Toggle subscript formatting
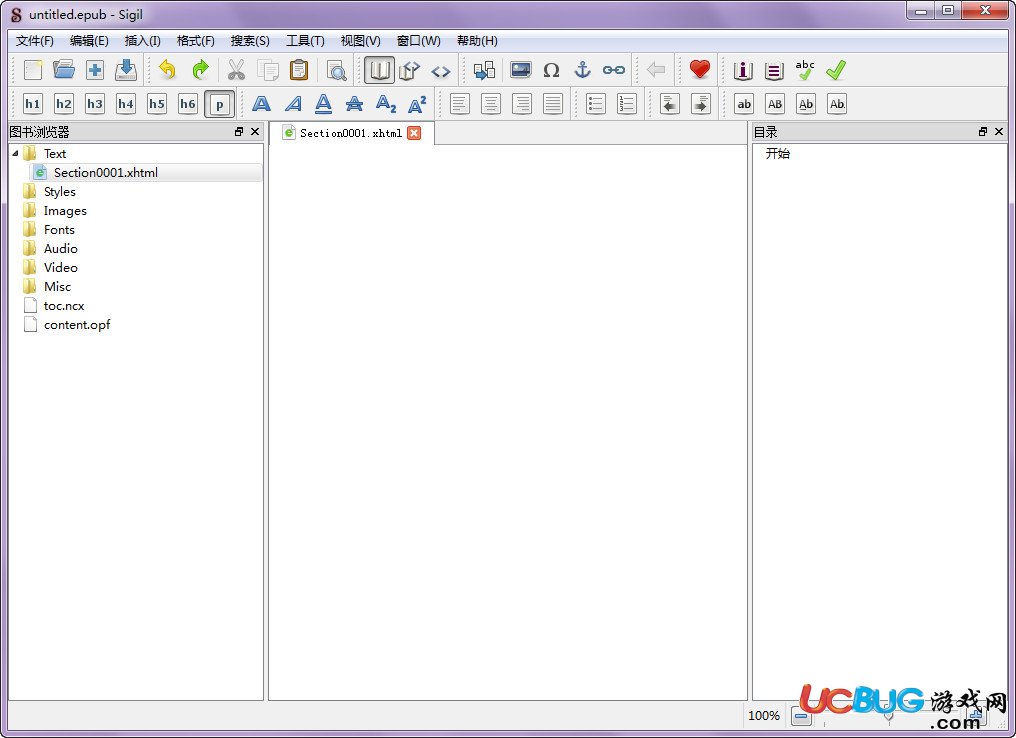The image size is (1016, 738). point(386,104)
